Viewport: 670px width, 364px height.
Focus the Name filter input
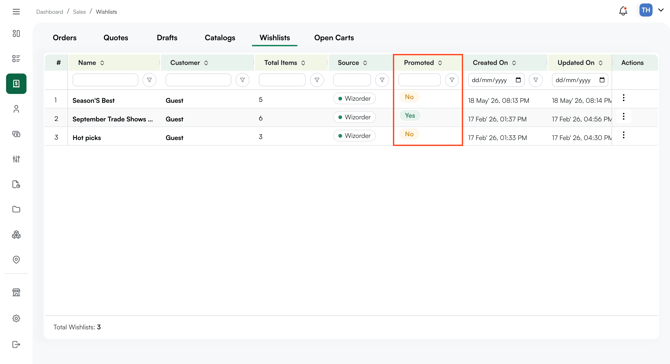[x=105, y=80]
